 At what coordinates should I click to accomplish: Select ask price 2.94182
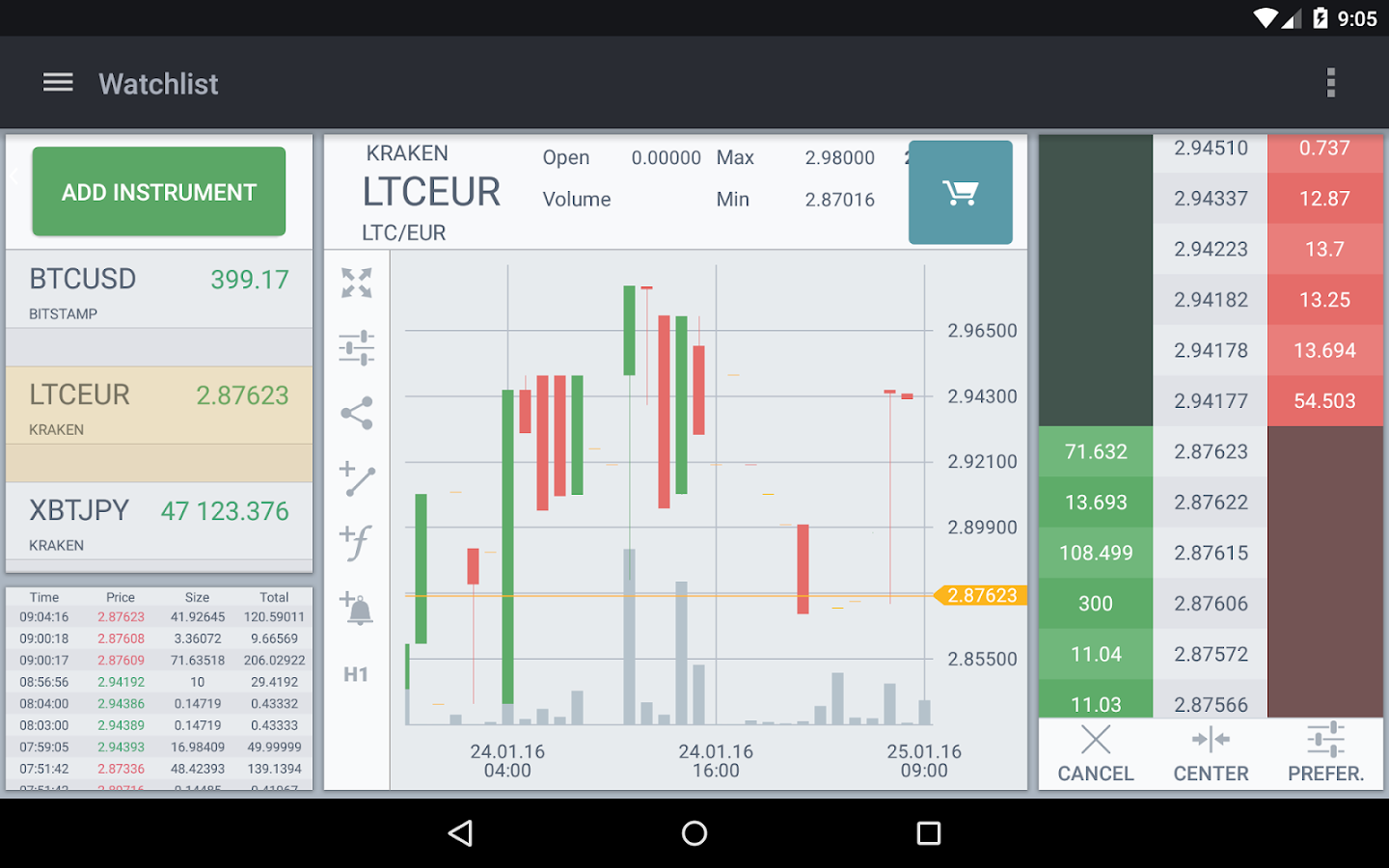[x=1211, y=300]
